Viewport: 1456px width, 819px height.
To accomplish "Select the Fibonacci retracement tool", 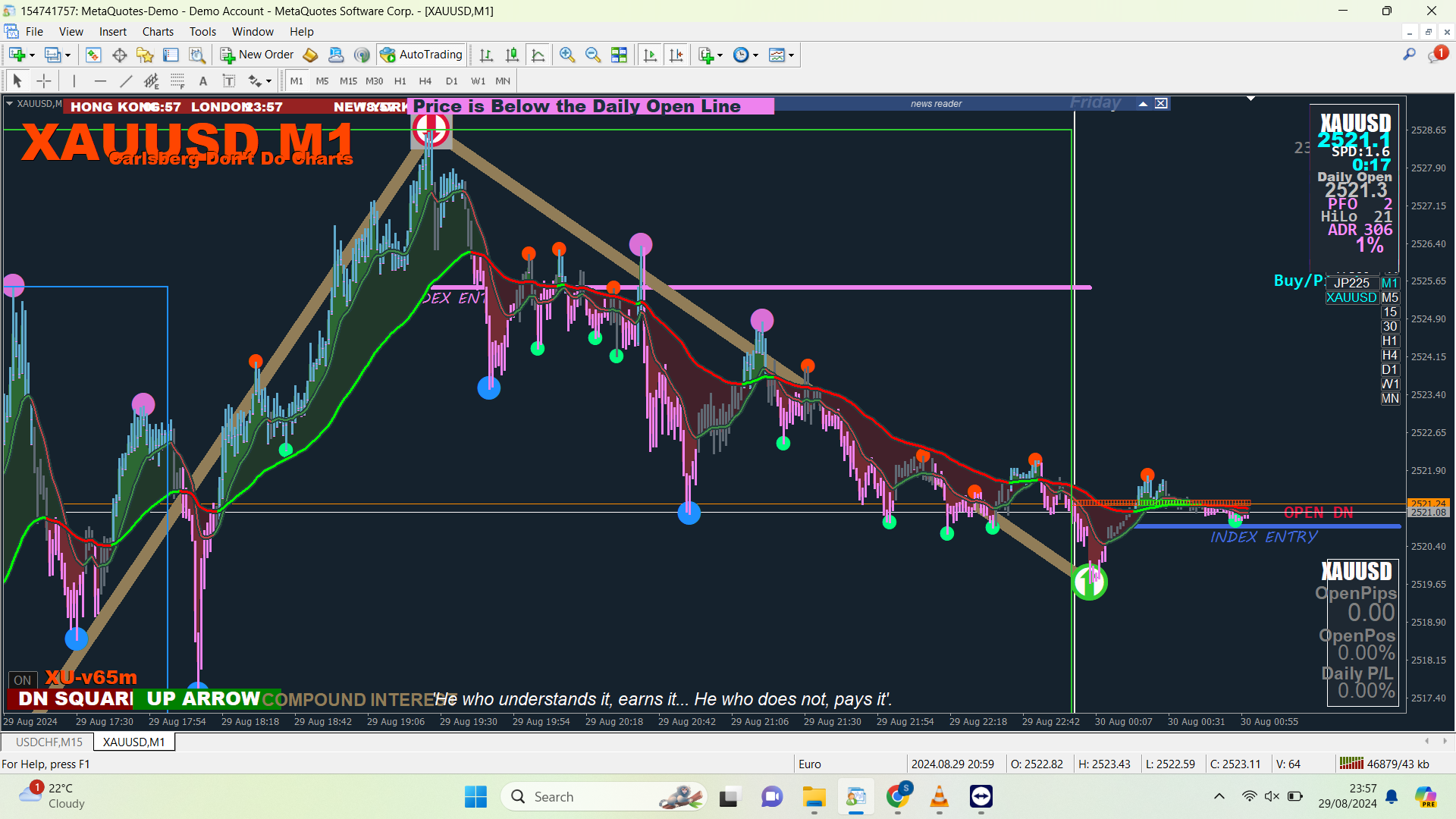I will point(177,81).
